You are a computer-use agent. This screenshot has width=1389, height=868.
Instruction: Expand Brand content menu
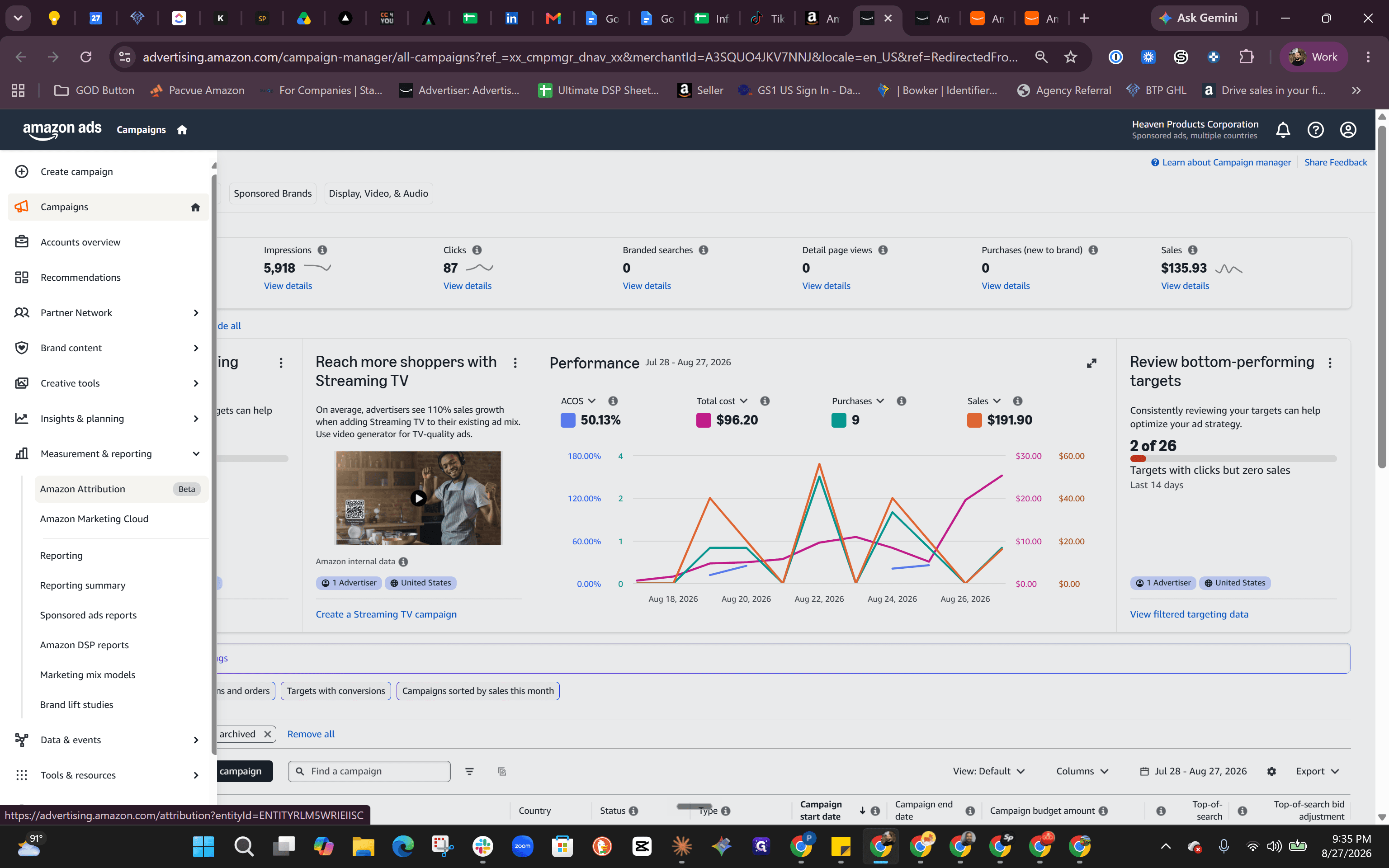196,348
